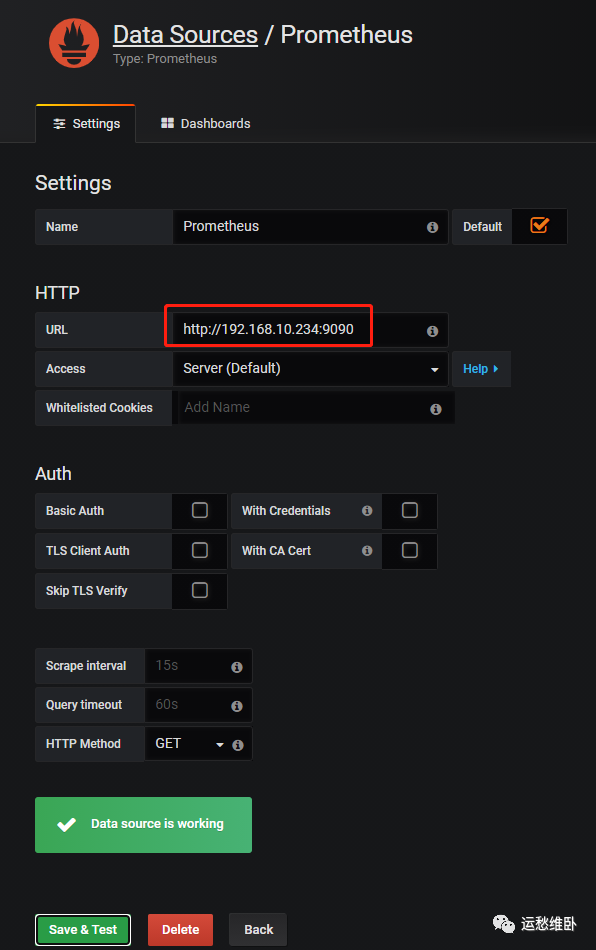Enable the Basic Auth checkbox
The image size is (596, 950).
pos(200,510)
